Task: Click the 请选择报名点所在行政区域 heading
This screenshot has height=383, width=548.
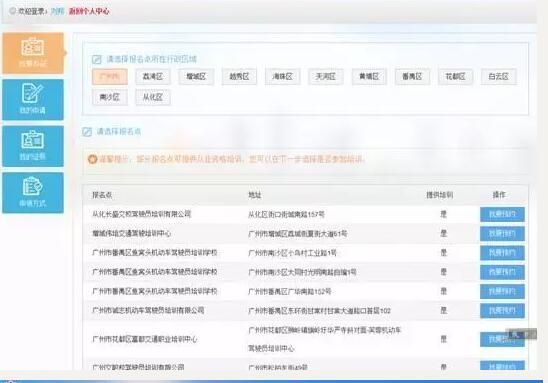Action: (x=152, y=59)
